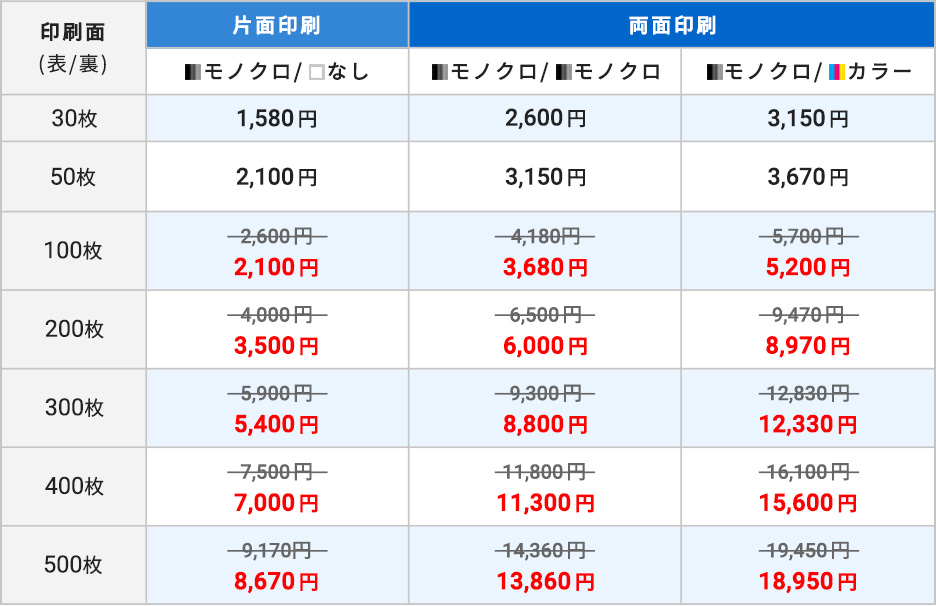The width and height of the screenshot is (936, 606).
Task: Click the color stripe icon beside カラー
Action: coord(837,72)
